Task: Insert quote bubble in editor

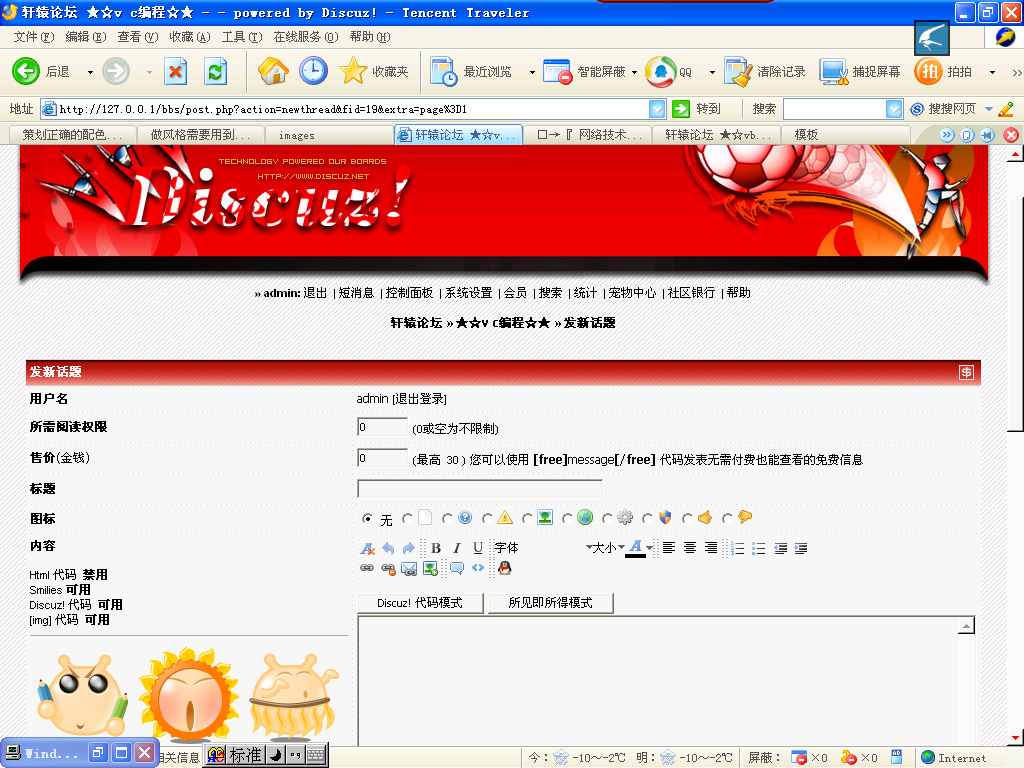Action: coord(457,568)
